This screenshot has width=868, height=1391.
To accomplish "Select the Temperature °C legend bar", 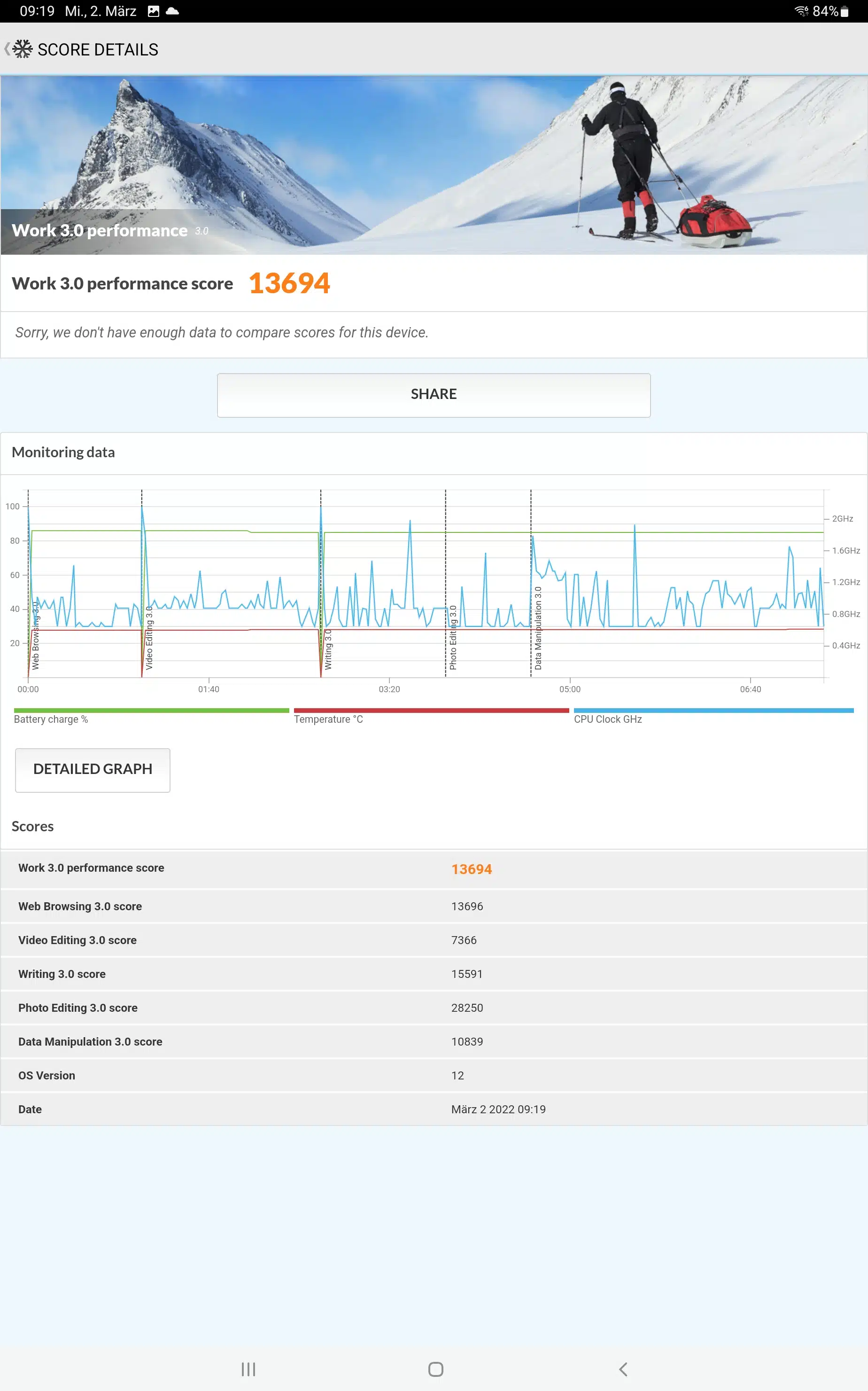I will tap(431, 711).
